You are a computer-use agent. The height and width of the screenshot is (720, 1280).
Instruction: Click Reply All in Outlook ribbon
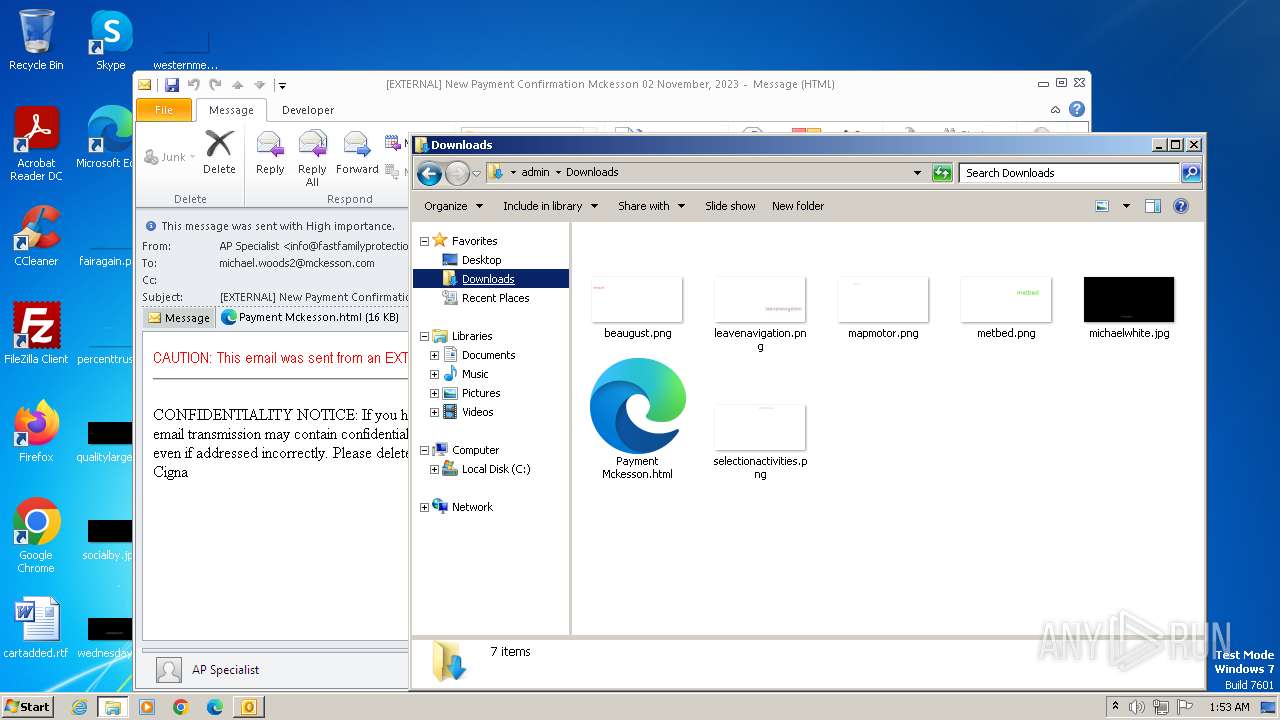[312, 158]
